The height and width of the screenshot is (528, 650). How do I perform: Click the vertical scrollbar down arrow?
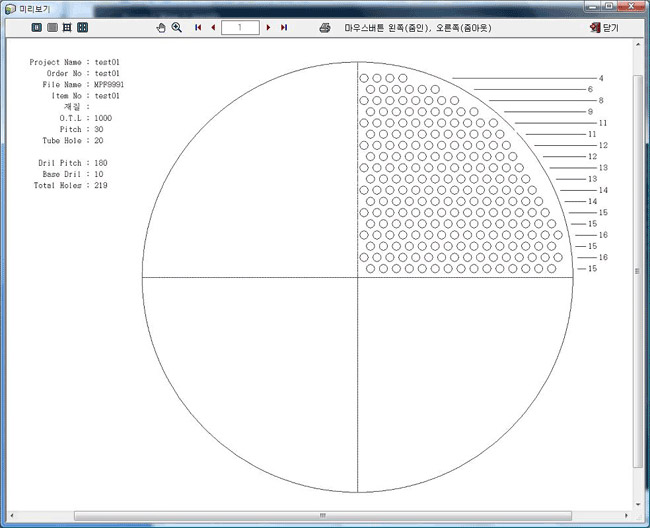click(638, 504)
